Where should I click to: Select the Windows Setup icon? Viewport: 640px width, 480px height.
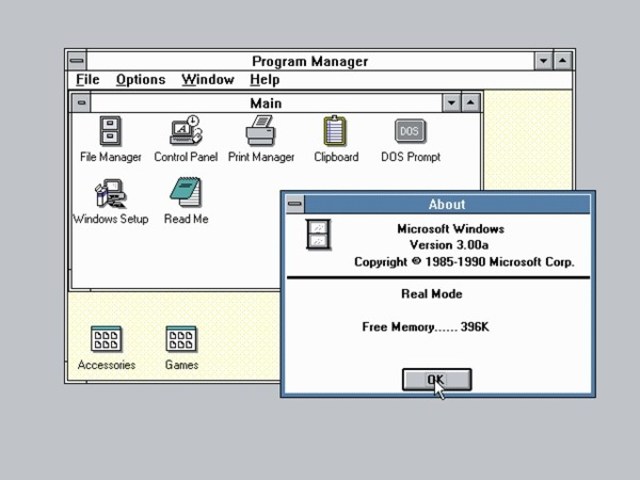(110, 193)
